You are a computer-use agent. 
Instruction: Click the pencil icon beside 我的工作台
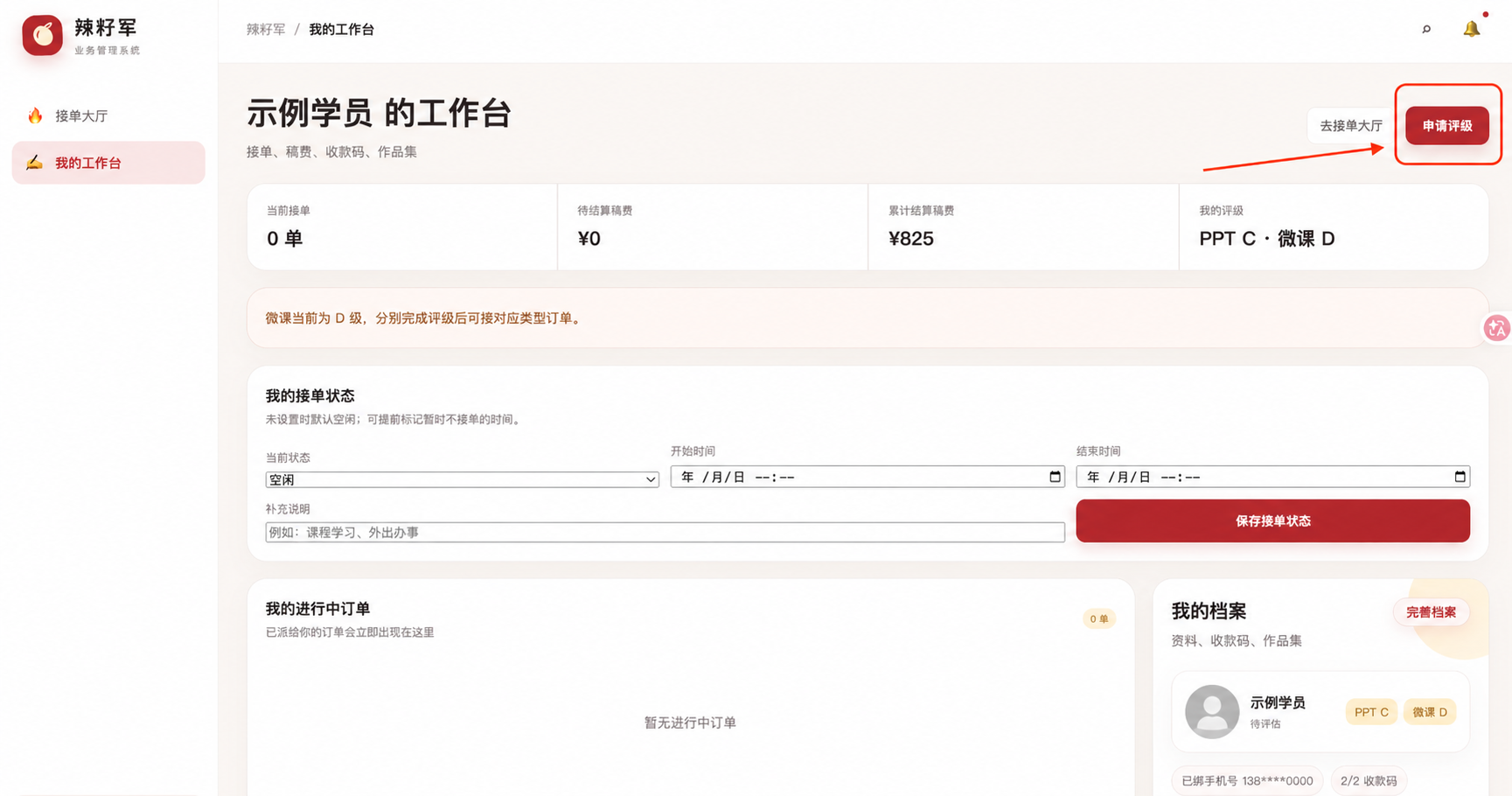pyautogui.click(x=34, y=163)
